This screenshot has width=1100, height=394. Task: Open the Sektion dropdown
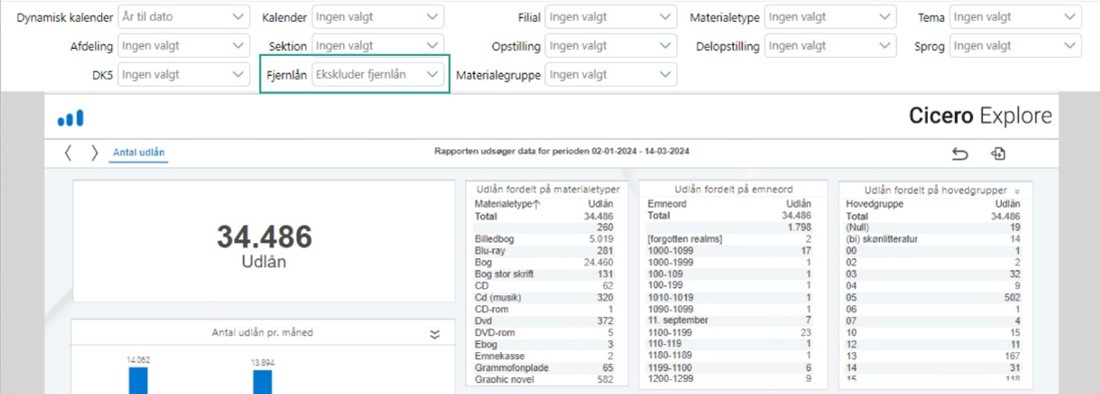point(377,46)
